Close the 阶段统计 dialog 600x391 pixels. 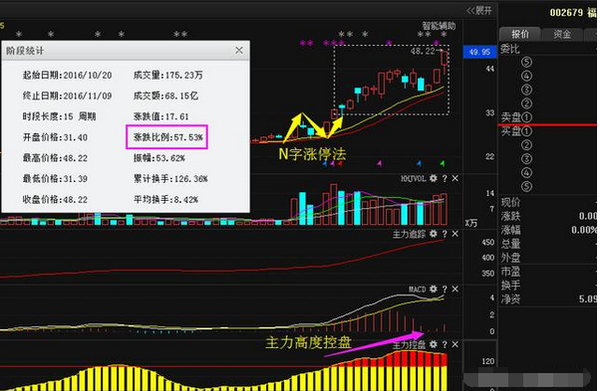(x=239, y=50)
